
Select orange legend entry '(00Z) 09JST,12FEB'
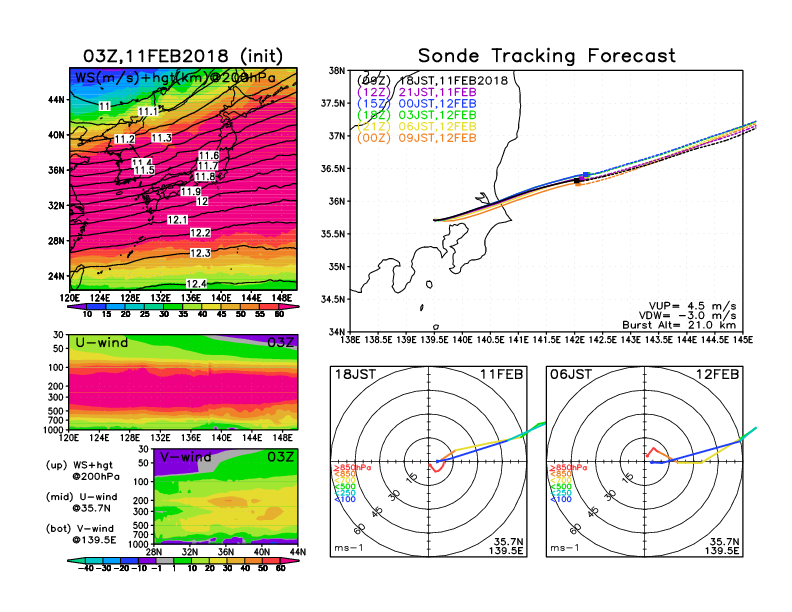417,138
